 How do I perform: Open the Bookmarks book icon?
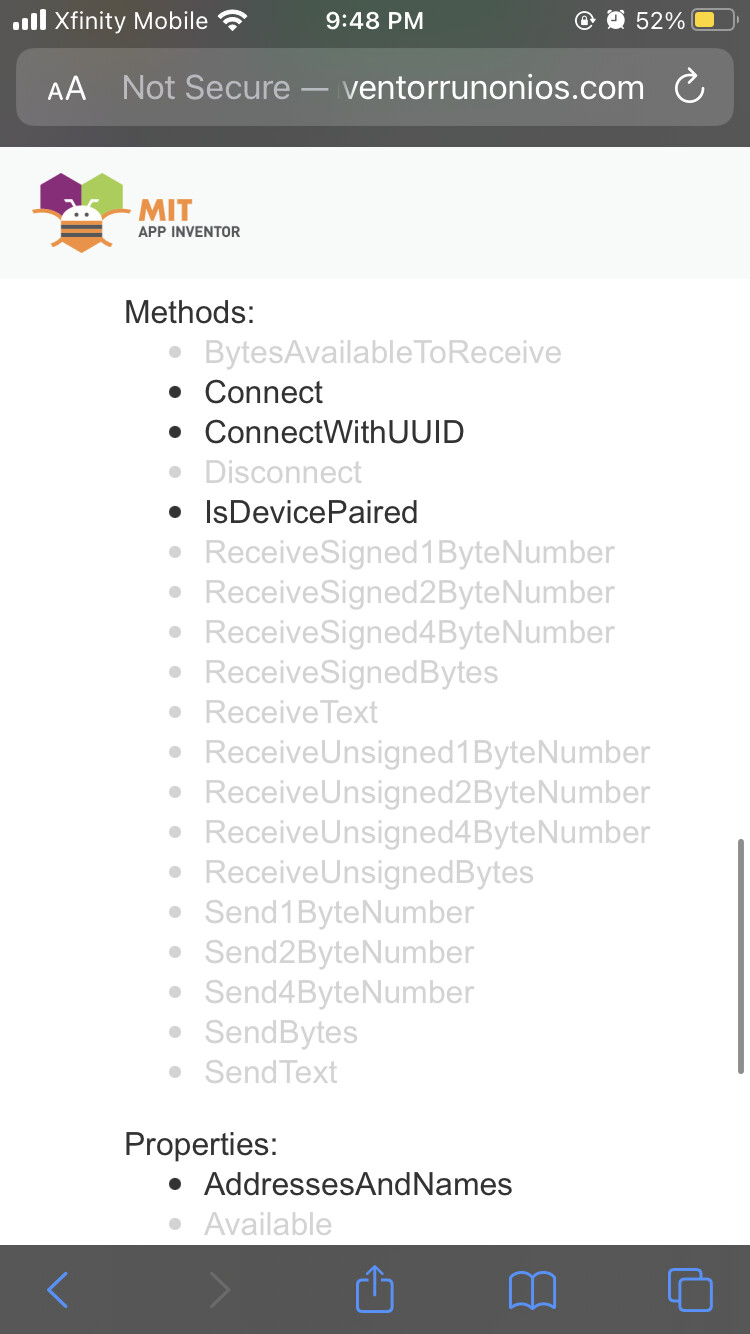click(532, 1289)
